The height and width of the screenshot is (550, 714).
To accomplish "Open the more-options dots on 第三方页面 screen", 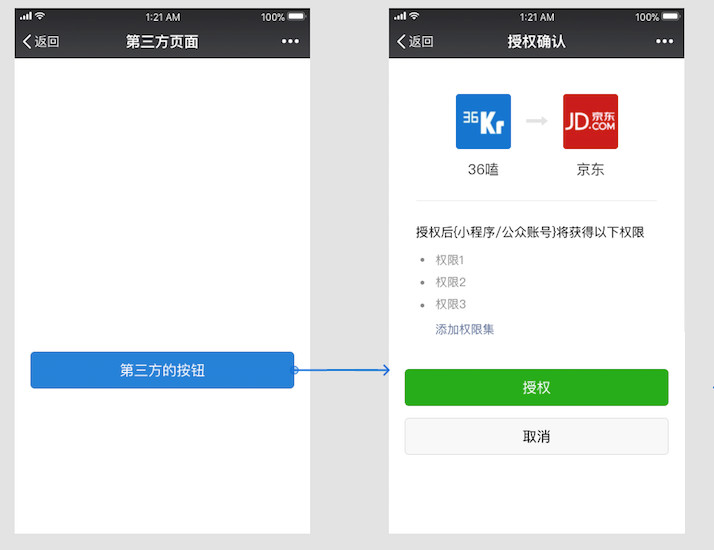I will [x=290, y=41].
